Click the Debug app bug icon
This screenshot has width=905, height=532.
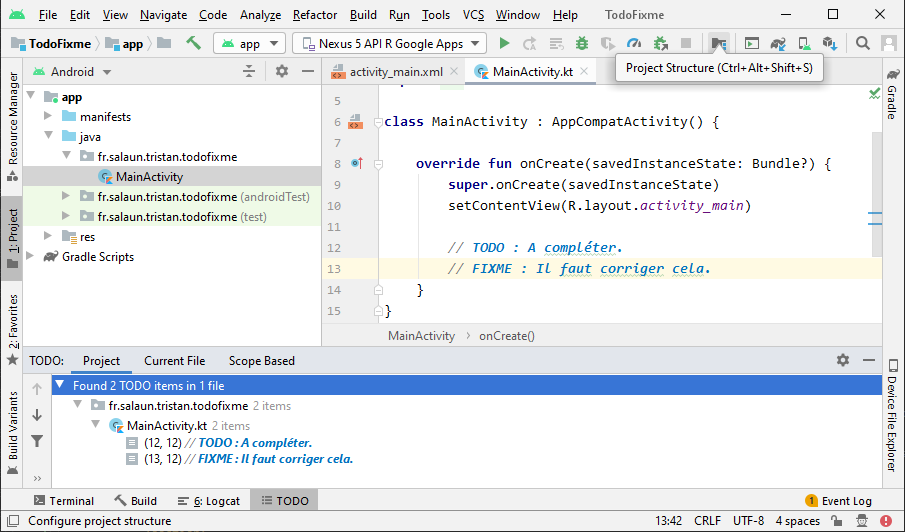581,43
